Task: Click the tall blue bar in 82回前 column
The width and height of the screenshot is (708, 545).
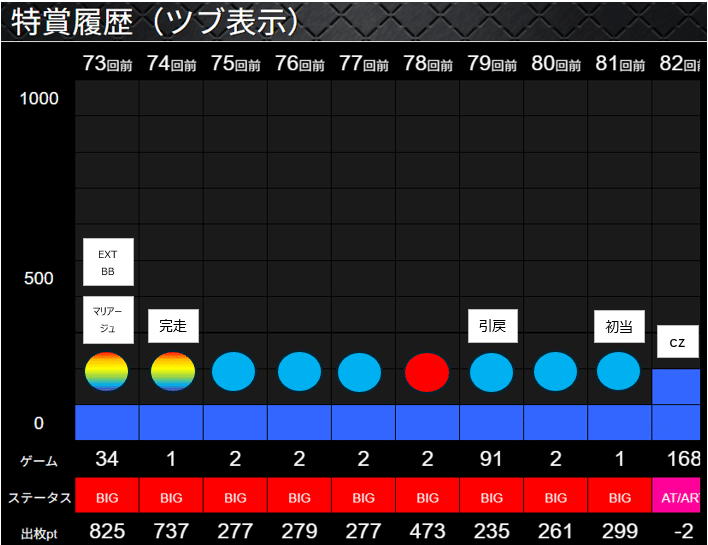Action: point(676,404)
